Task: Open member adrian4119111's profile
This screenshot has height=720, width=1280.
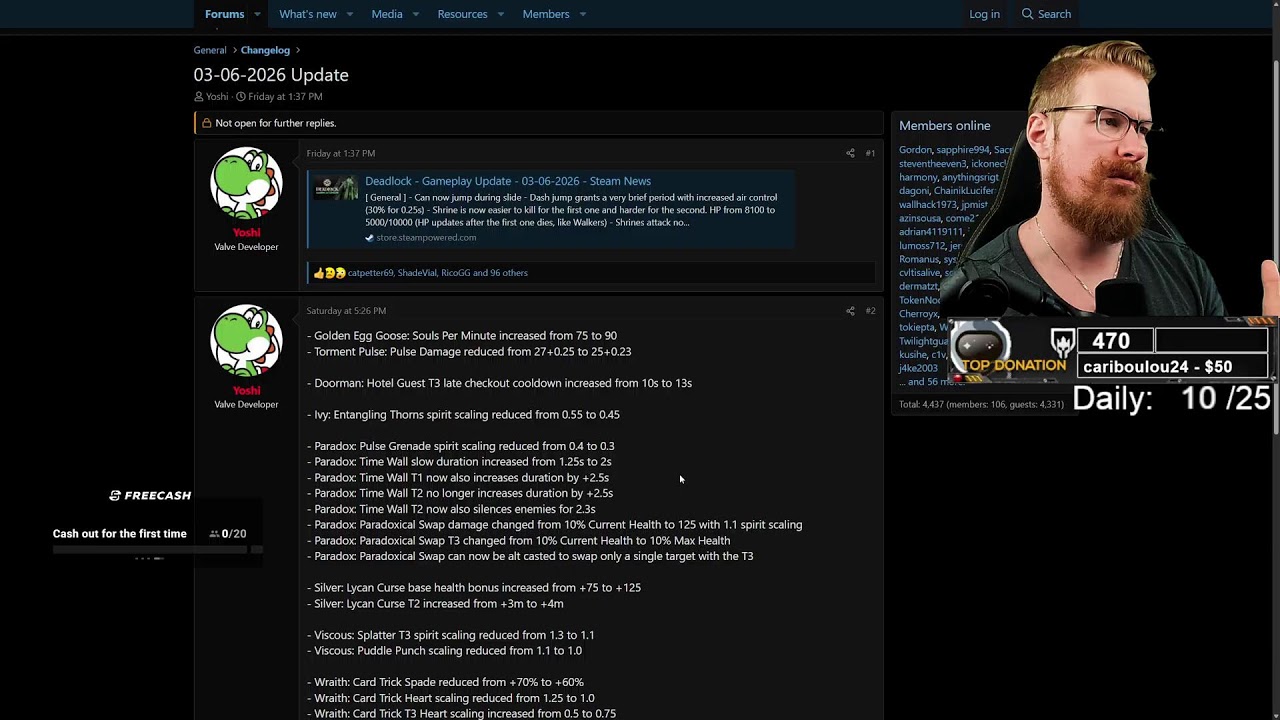Action: click(x=931, y=232)
